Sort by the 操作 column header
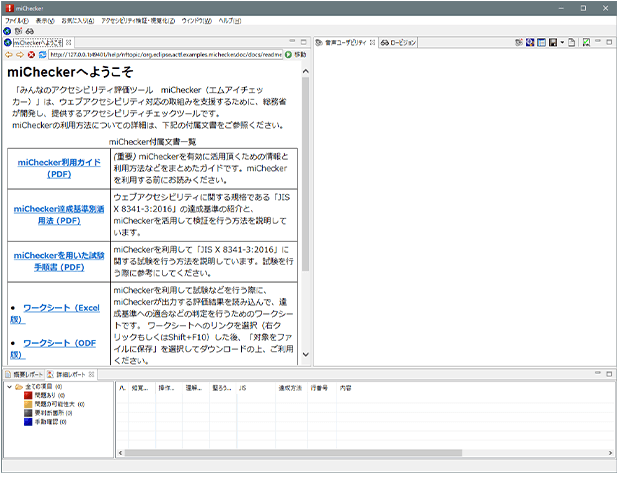This screenshot has width=618, height=480. pyautogui.click(x=169, y=388)
